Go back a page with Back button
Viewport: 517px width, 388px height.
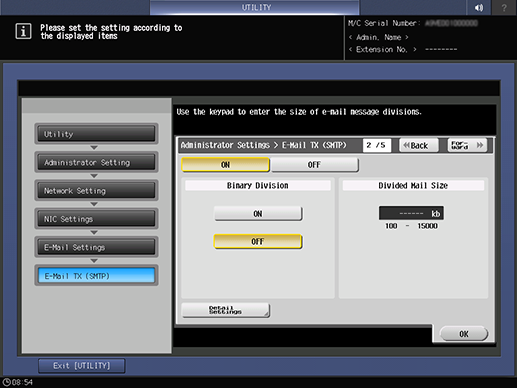419,145
